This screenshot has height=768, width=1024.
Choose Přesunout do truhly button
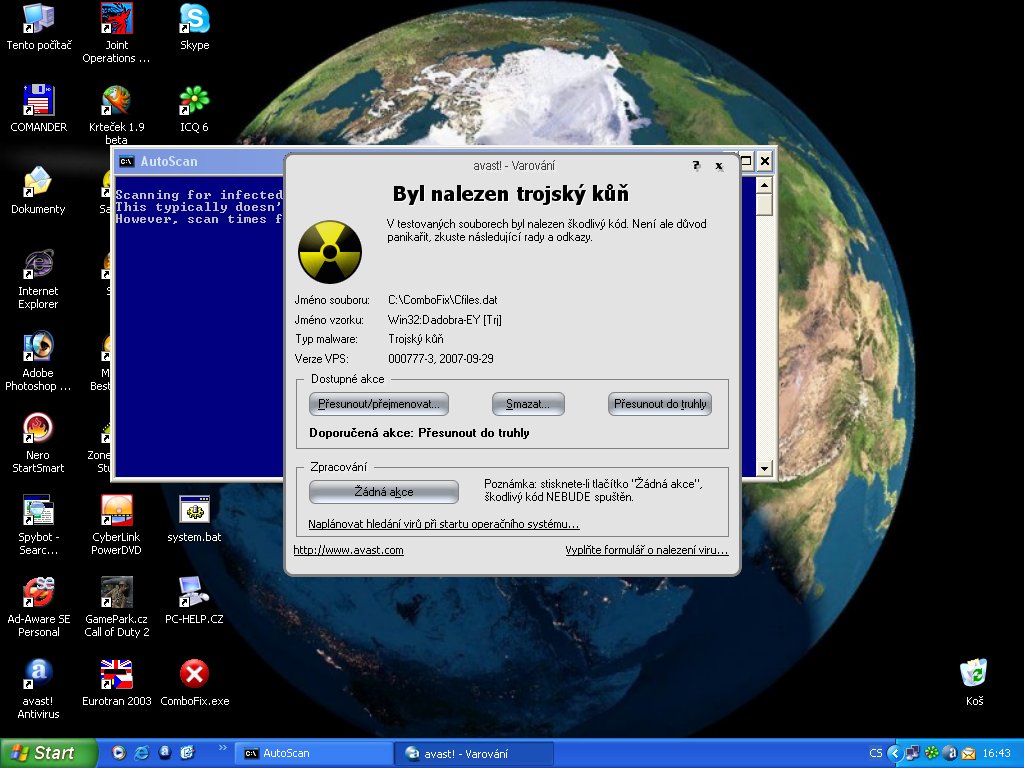[659, 404]
